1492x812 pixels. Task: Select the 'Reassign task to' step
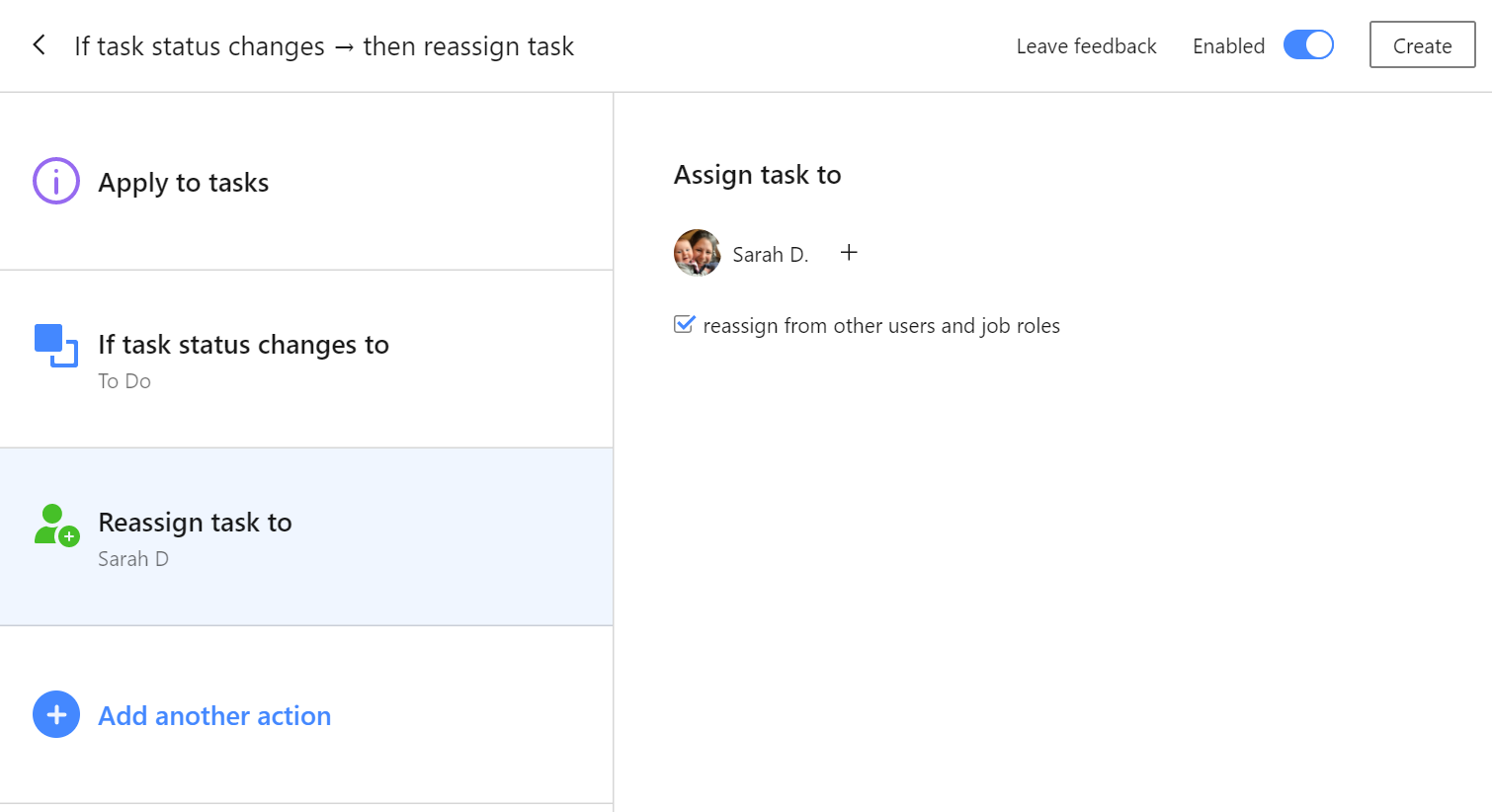(195, 523)
